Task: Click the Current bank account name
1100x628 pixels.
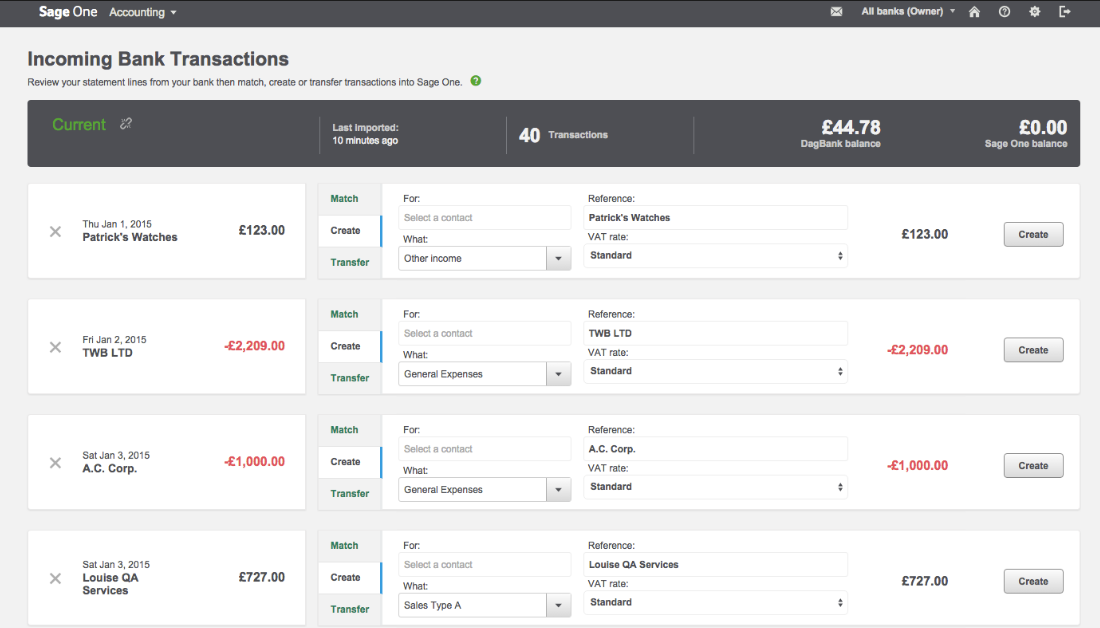Action: 79,125
